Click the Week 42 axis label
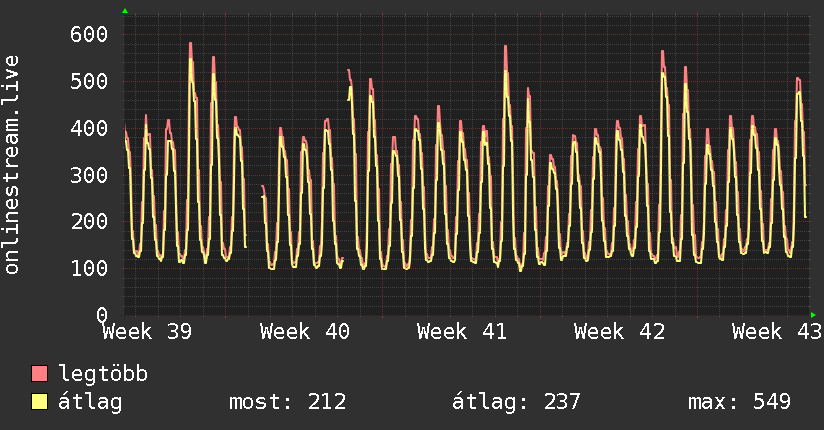This screenshot has width=824, height=430. tap(620, 332)
